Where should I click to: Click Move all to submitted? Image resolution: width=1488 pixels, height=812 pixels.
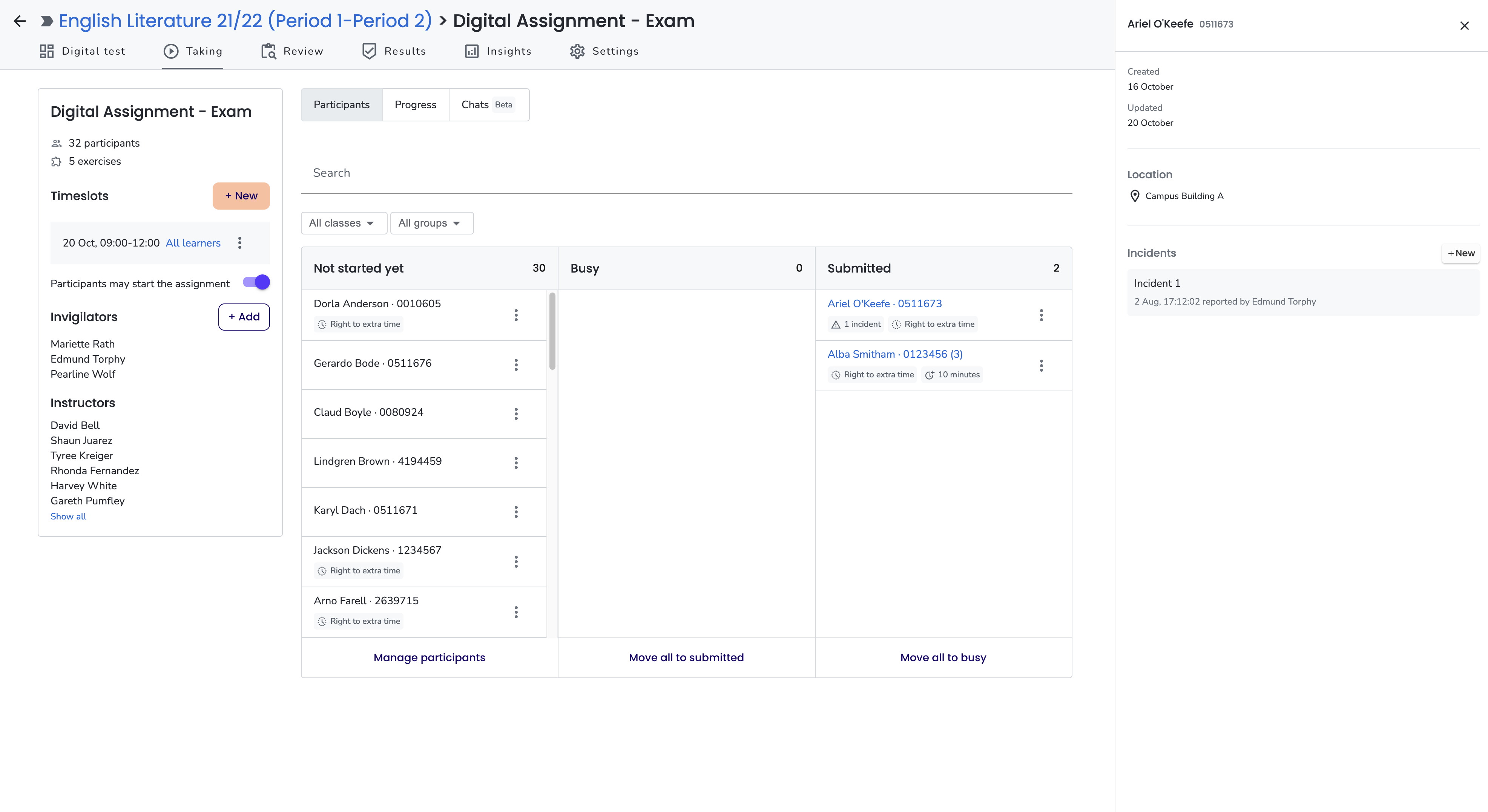[686, 658]
